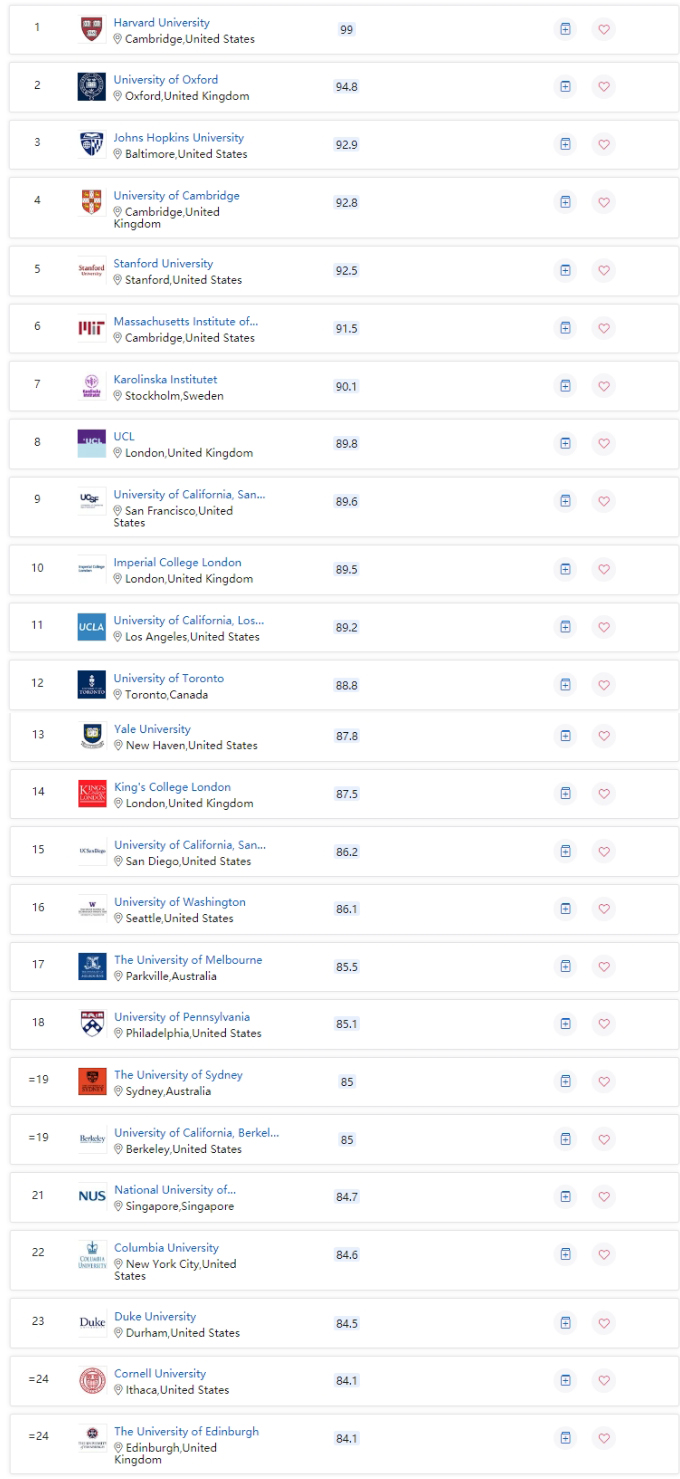Click the 90.1 score for Karolinska

[346, 387]
